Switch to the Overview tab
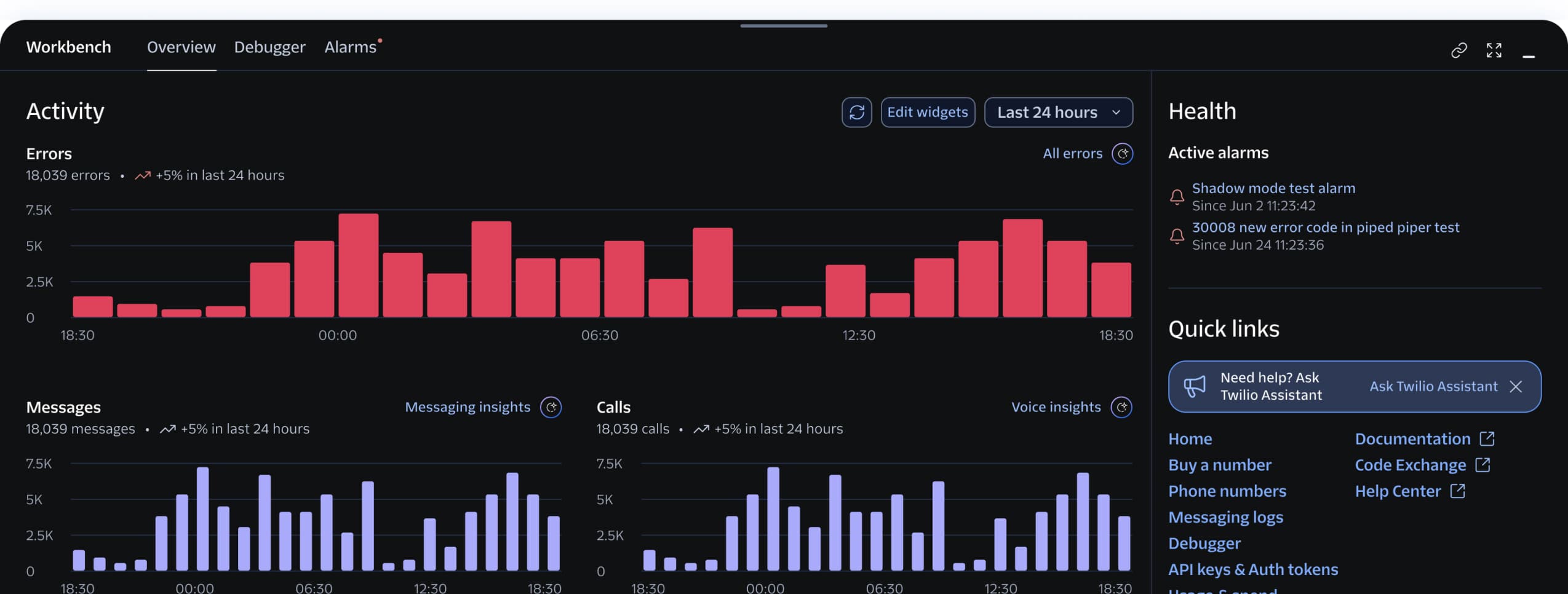 [x=181, y=47]
